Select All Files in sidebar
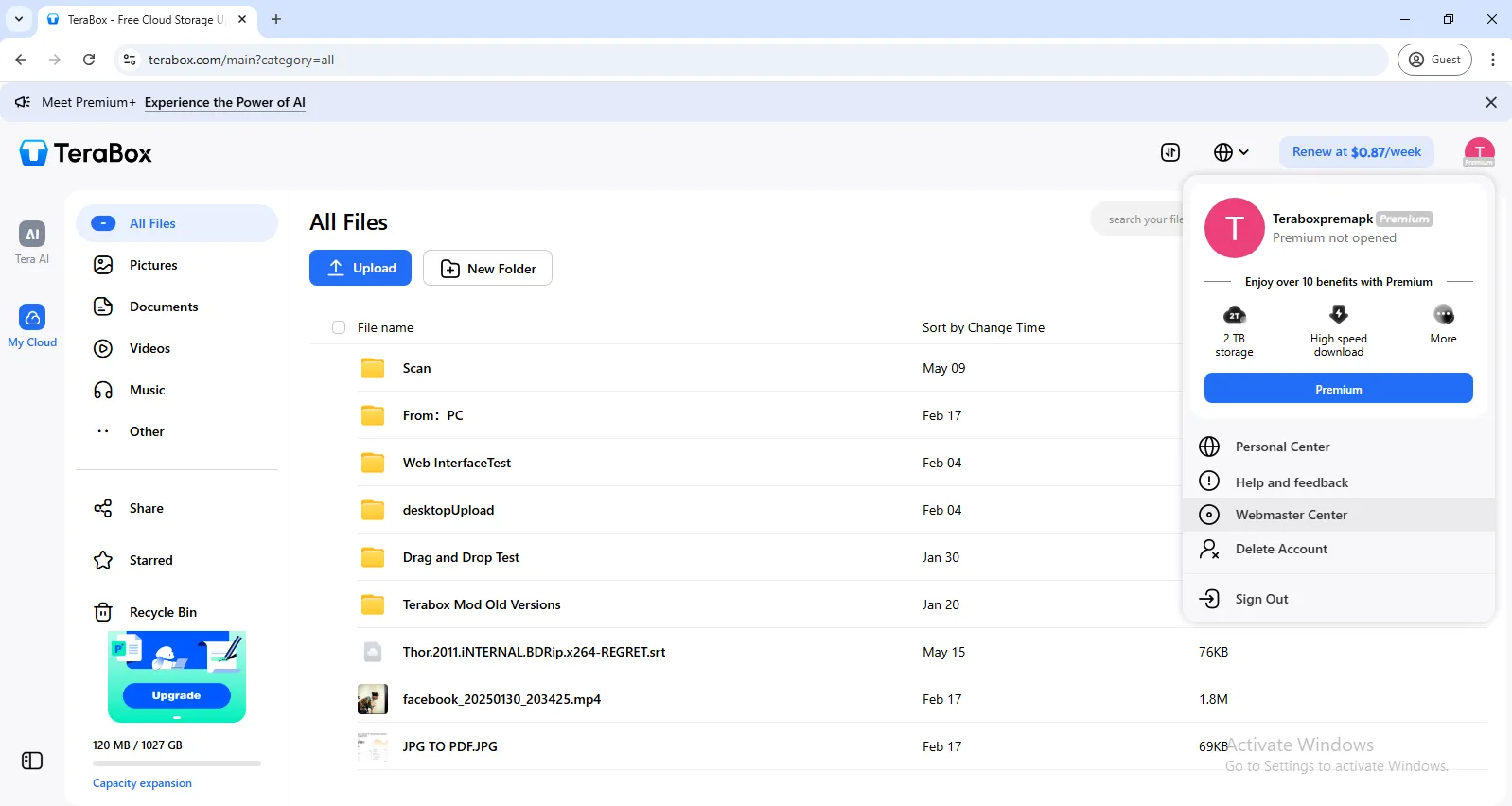1512x806 pixels. pyautogui.click(x=177, y=223)
